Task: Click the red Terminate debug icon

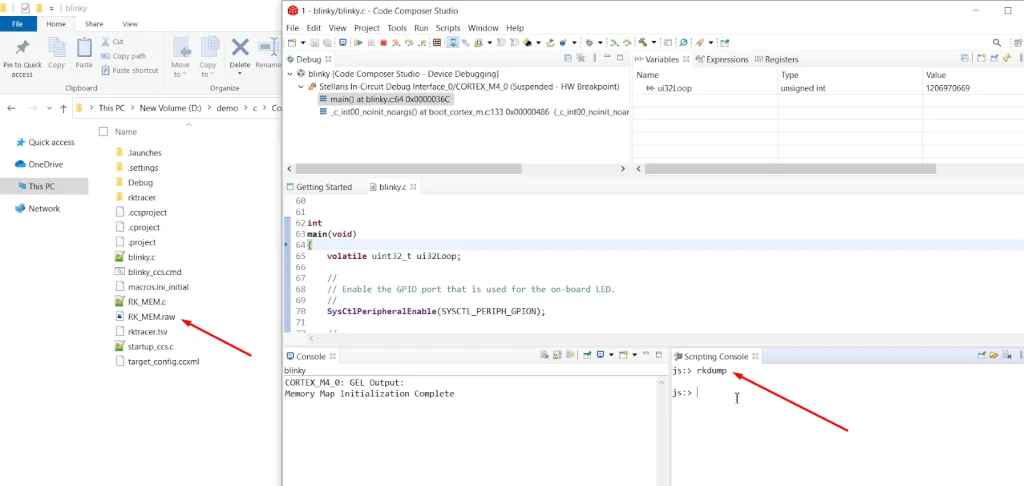Action: coord(384,42)
